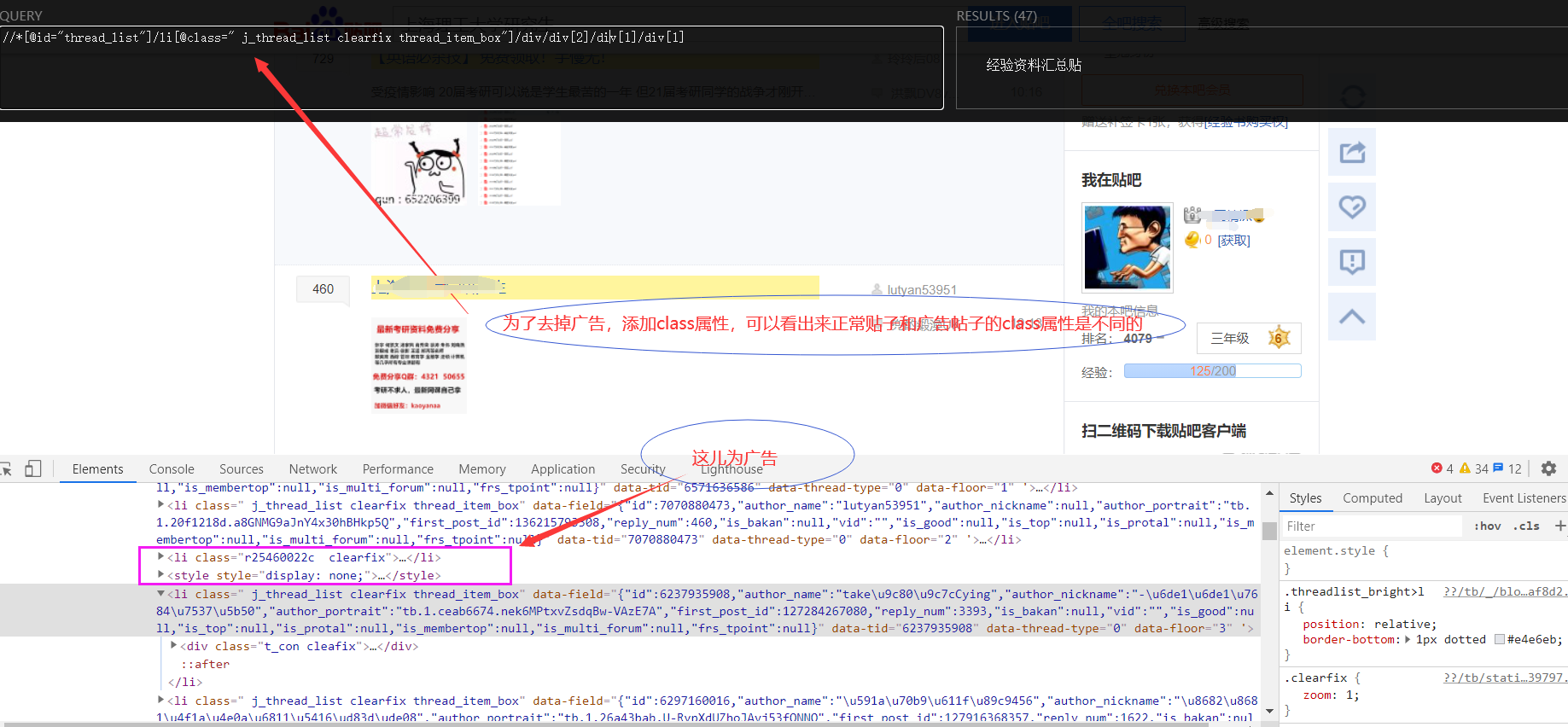The height and width of the screenshot is (727, 1568).
Task: Click the heart favorite sidebar icon
Action: 1352,207
